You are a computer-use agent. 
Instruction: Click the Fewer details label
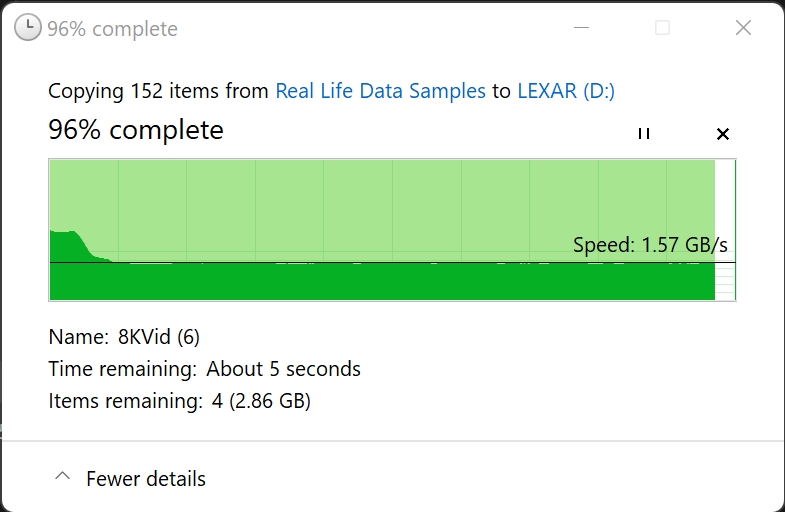[x=146, y=479]
